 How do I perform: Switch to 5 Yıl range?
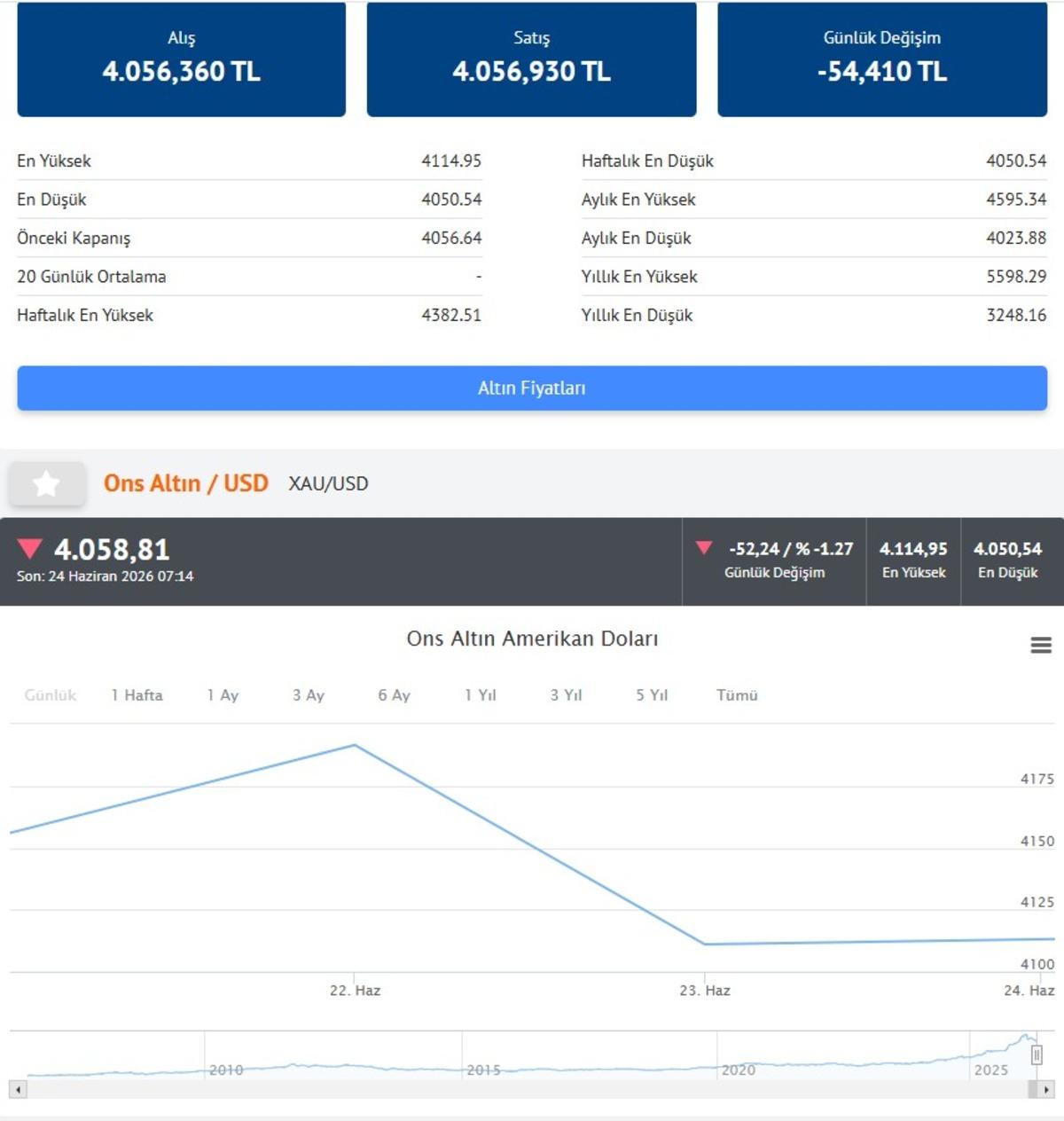point(652,695)
